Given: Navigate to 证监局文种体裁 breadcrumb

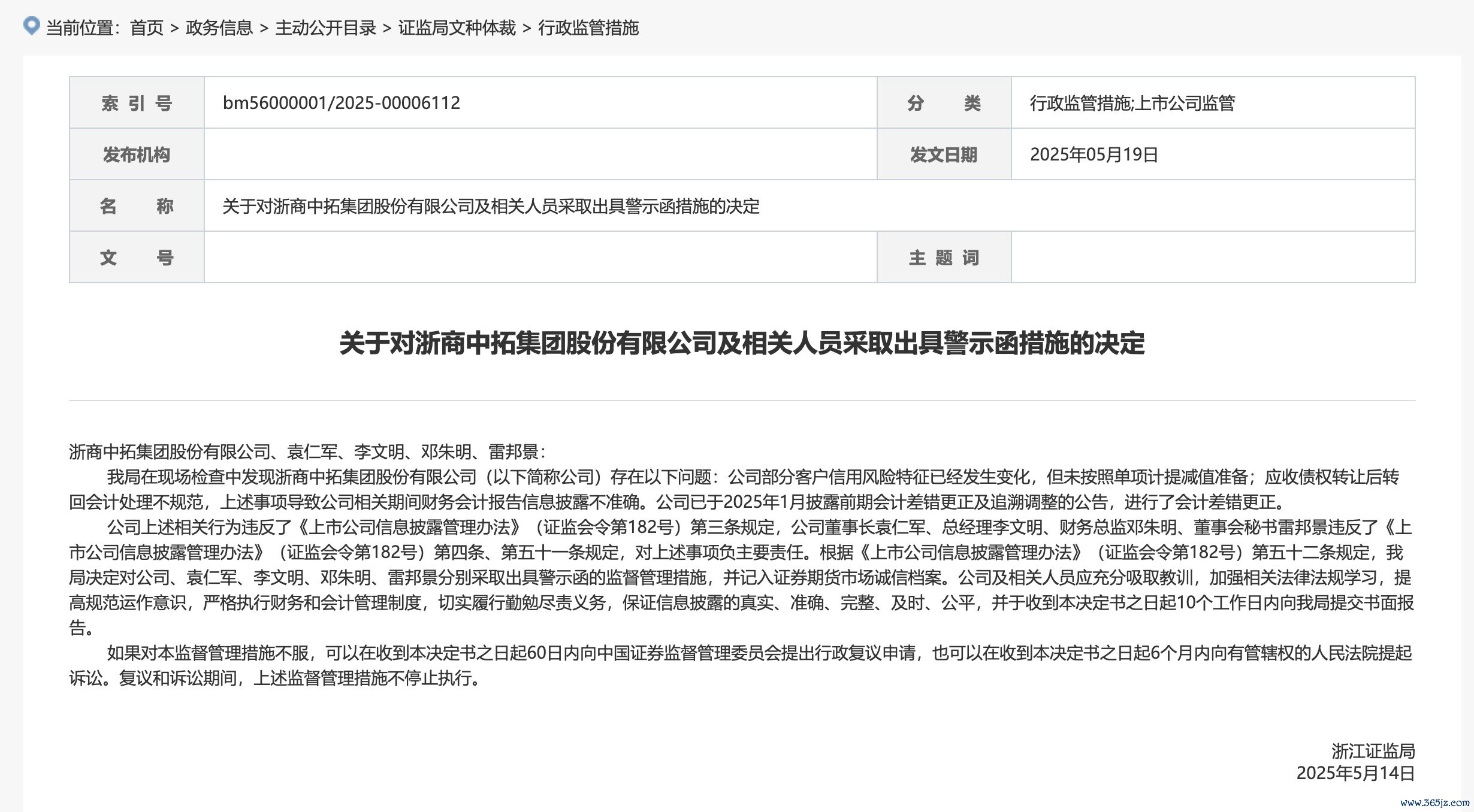Looking at the screenshot, I should 457,28.
